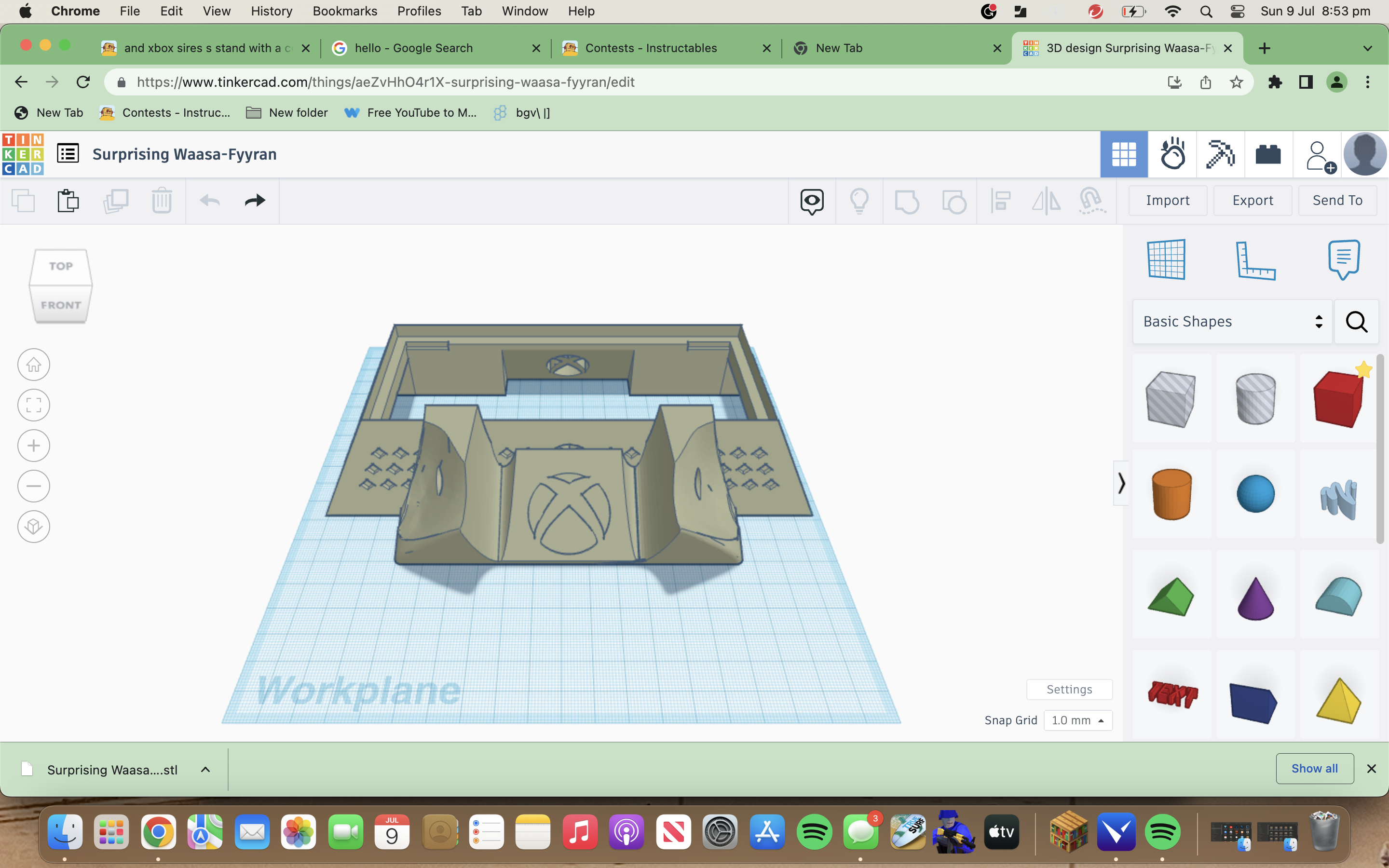Select the striped Box hole shape

point(1171,398)
